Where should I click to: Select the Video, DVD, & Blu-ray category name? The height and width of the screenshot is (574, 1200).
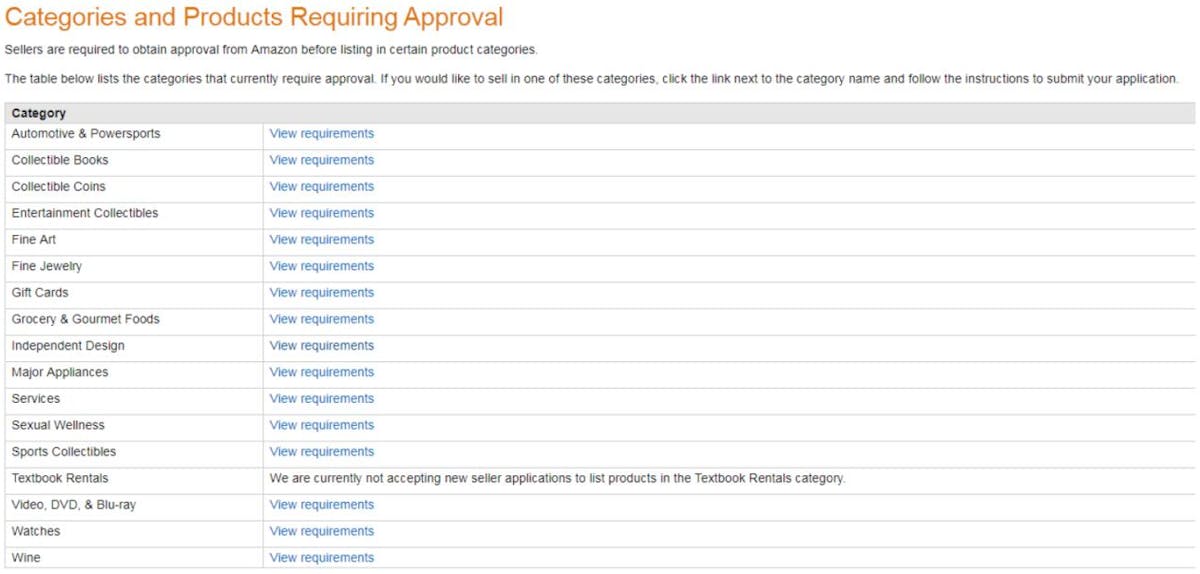[x=74, y=504]
